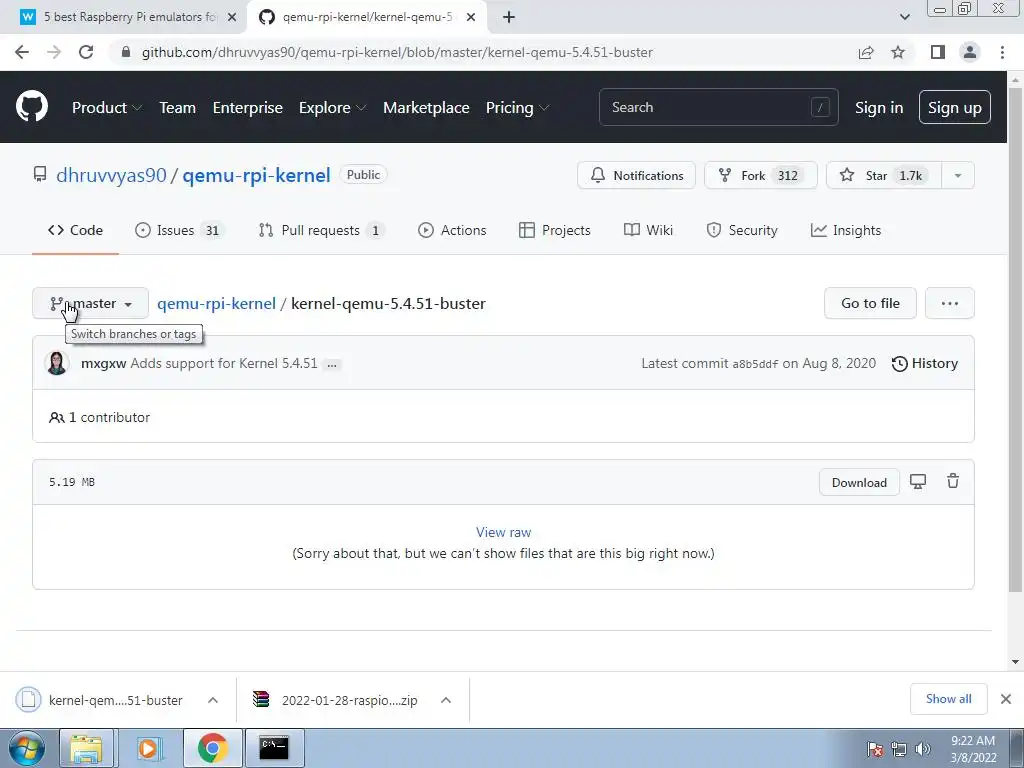1024x768 pixels.
Task: Click the browser address bar URL
Action: [397, 52]
